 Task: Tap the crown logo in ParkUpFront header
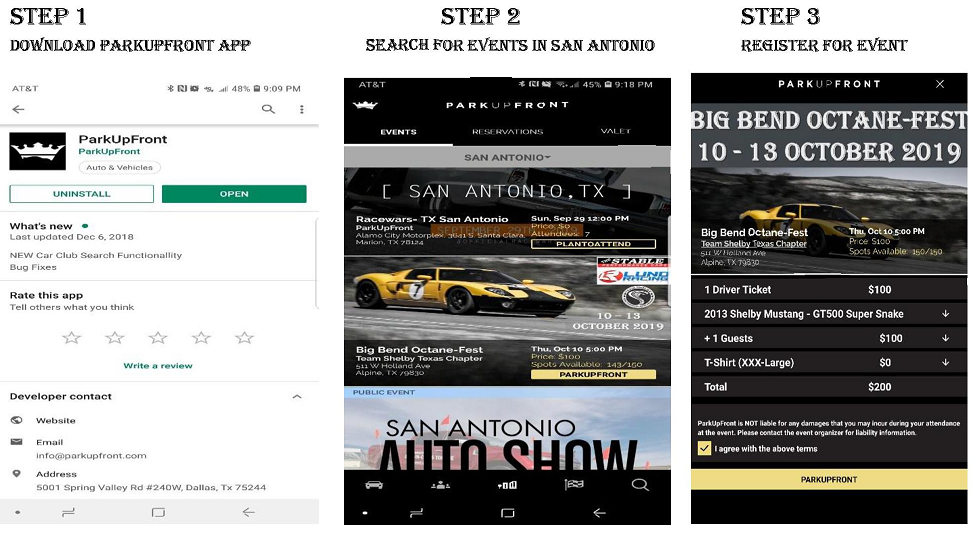pyautogui.click(x=365, y=105)
